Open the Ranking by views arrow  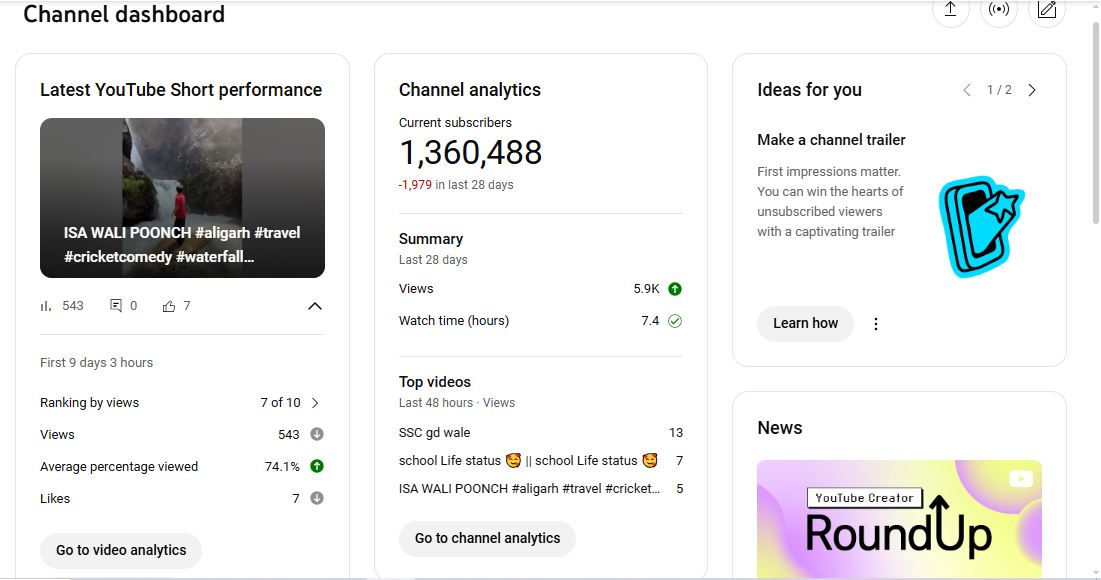pyautogui.click(x=315, y=402)
